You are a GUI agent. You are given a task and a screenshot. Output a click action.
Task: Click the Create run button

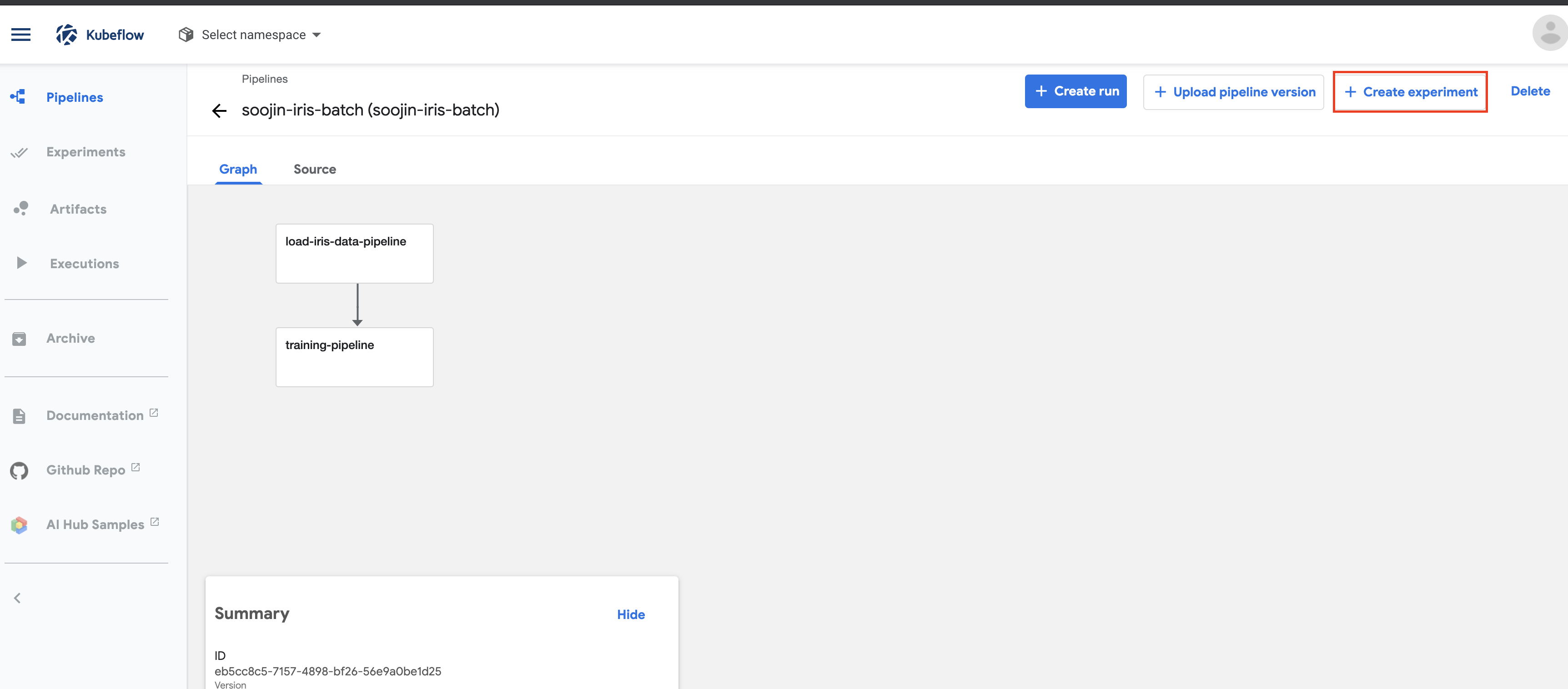[x=1075, y=91]
